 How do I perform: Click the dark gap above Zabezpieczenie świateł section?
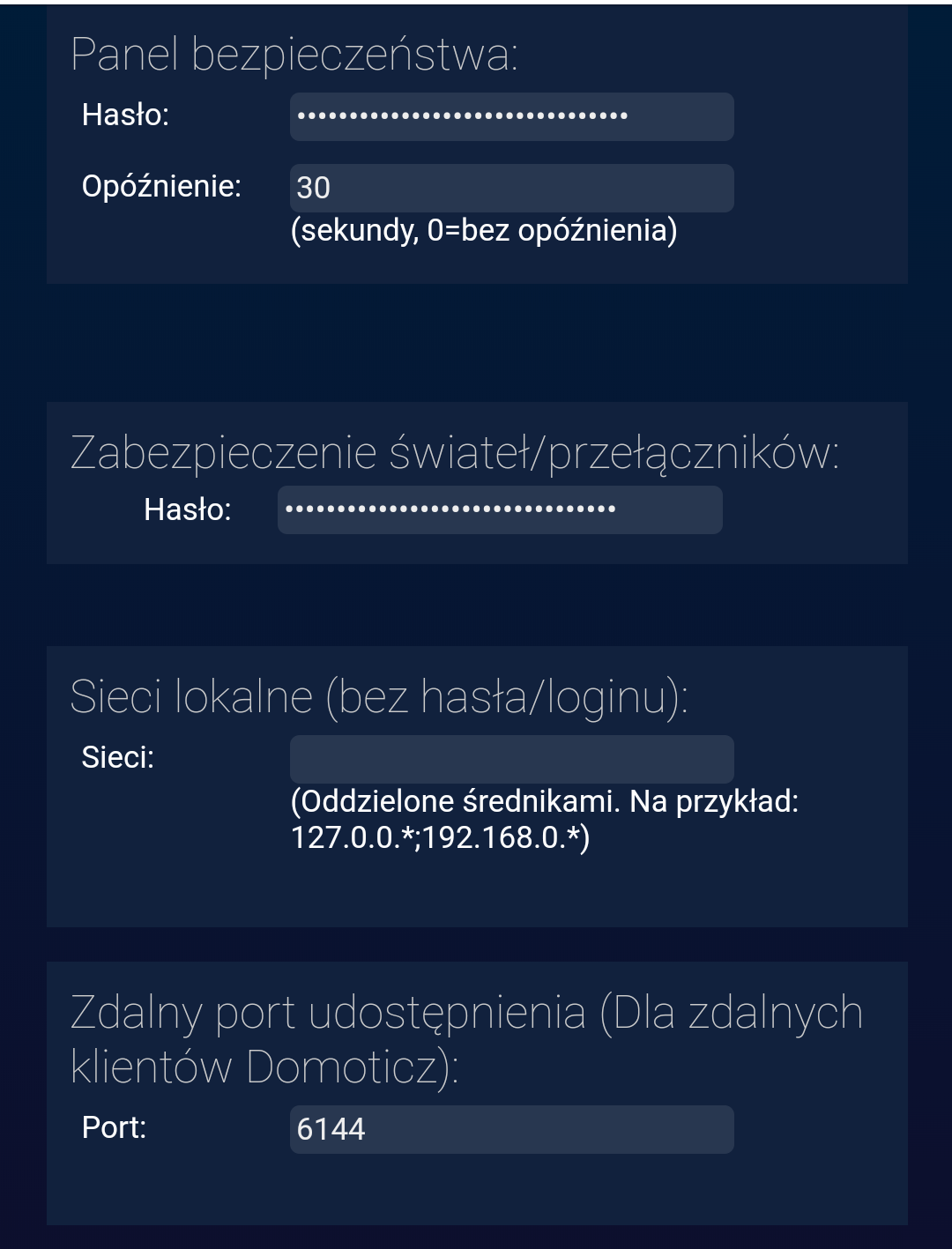tap(476, 342)
